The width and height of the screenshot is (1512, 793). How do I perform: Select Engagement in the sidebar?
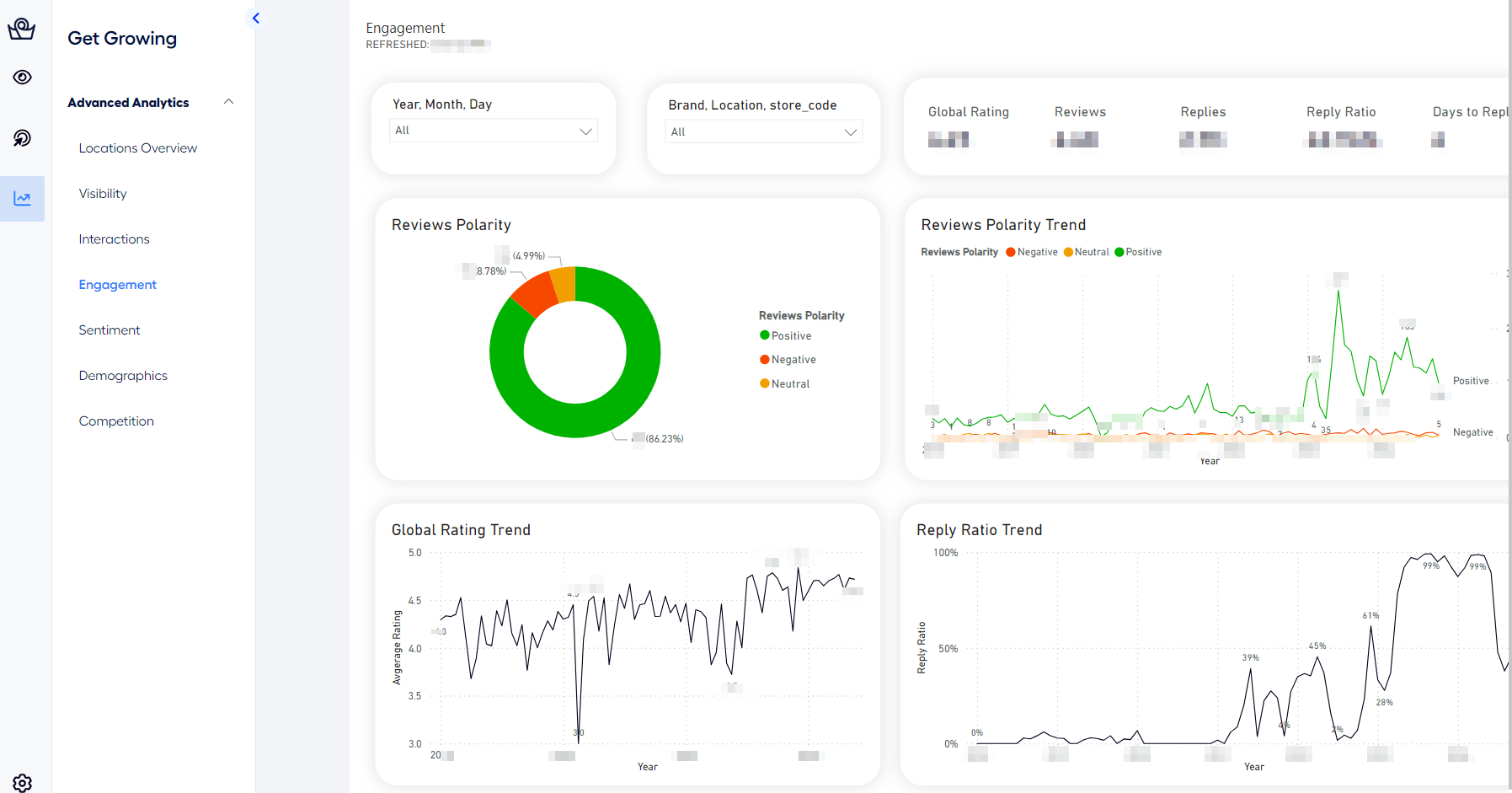tap(117, 285)
